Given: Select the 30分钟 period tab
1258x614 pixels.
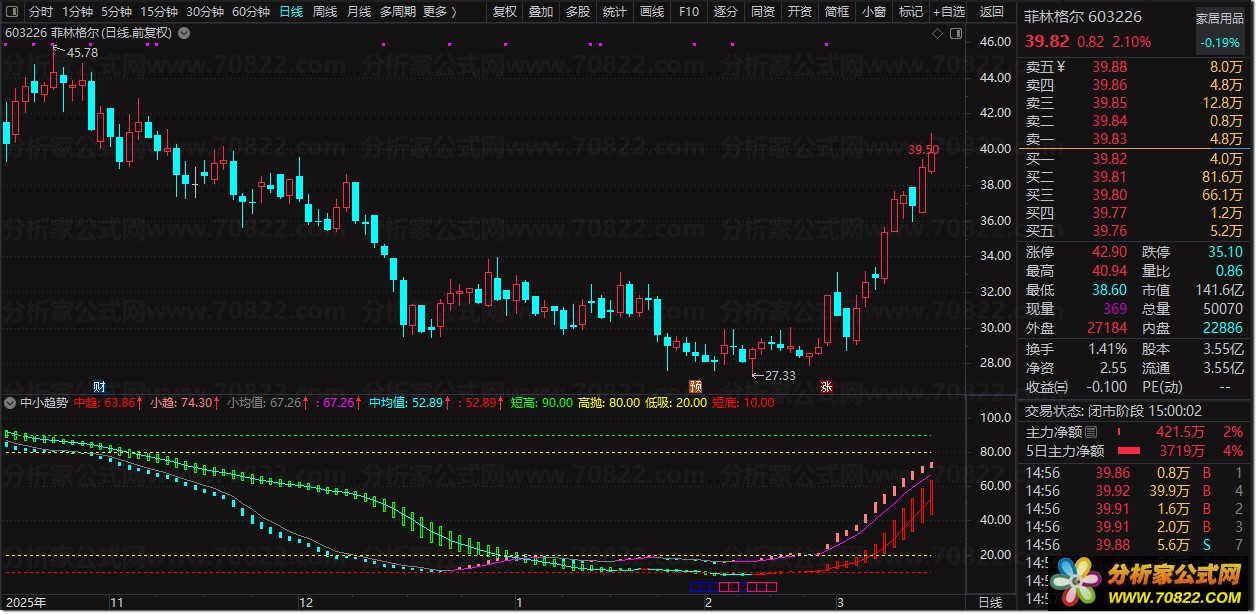Looking at the screenshot, I should click(205, 12).
